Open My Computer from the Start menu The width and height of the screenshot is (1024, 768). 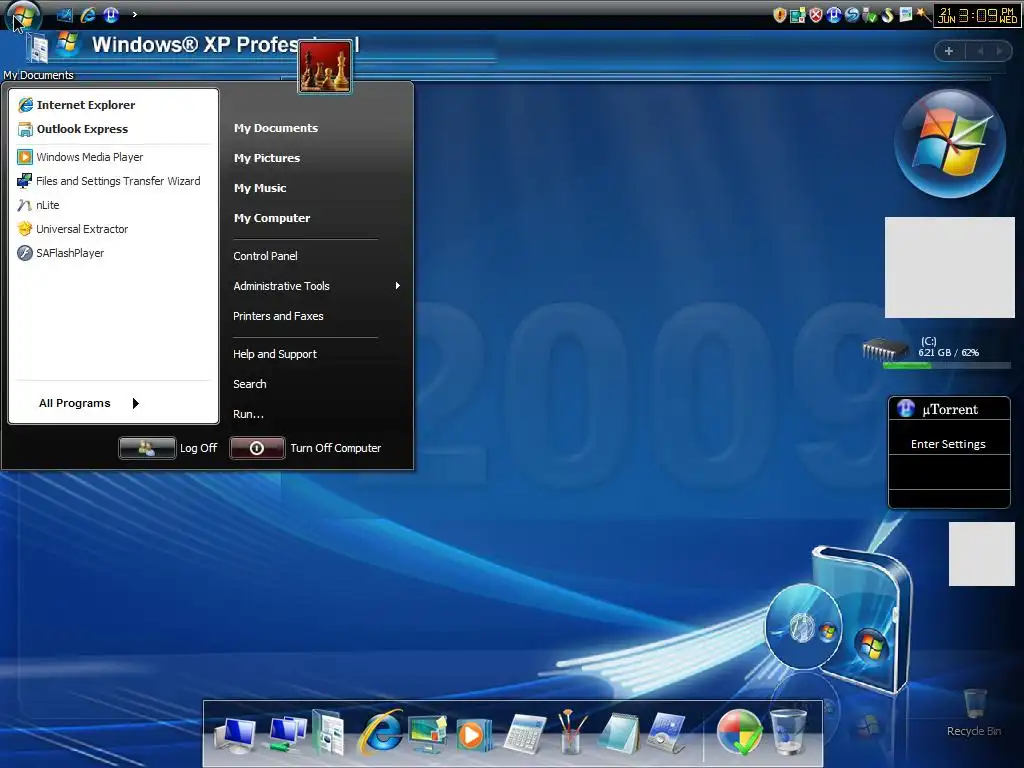tap(272, 218)
